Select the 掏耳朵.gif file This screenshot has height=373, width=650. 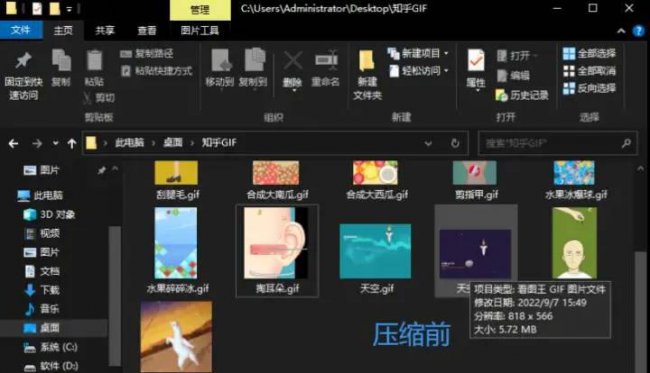(x=277, y=251)
